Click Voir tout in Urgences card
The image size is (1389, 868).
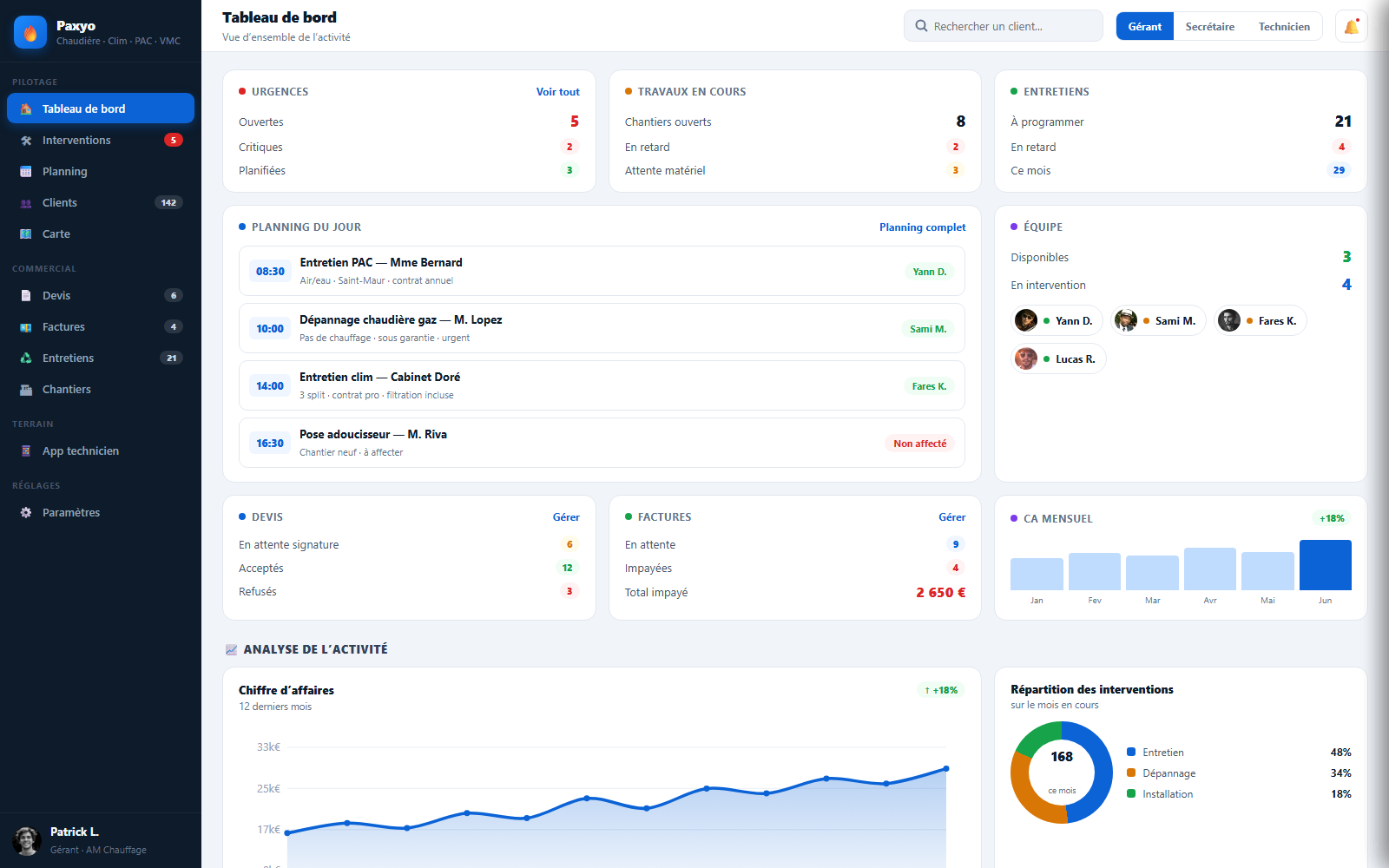click(x=557, y=91)
